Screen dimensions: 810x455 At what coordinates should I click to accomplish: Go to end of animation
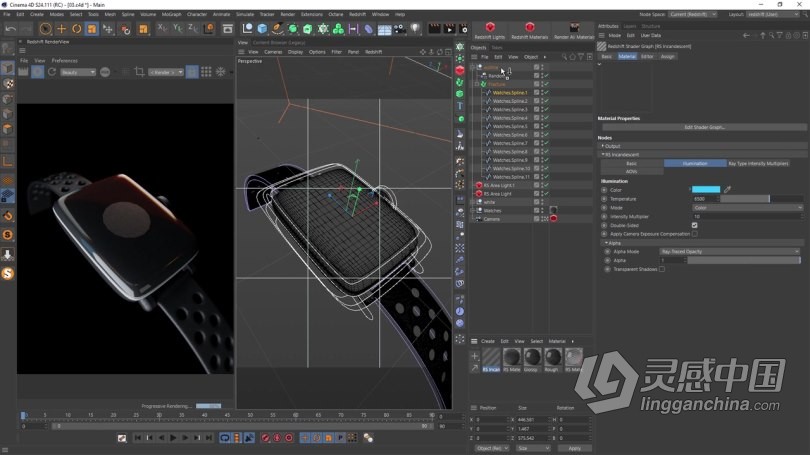(209, 438)
